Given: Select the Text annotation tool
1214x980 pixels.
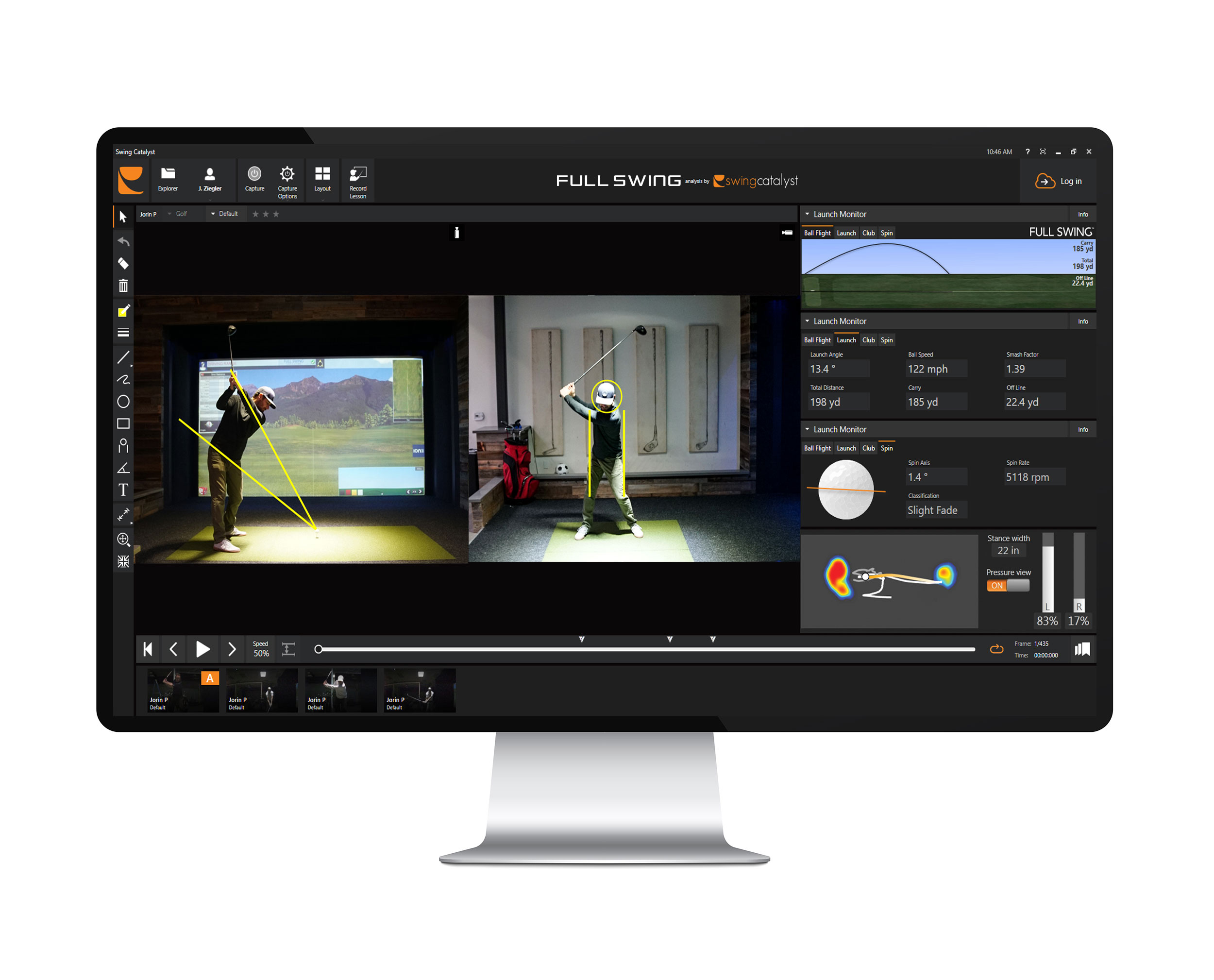Looking at the screenshot, I should coord(124,490).
